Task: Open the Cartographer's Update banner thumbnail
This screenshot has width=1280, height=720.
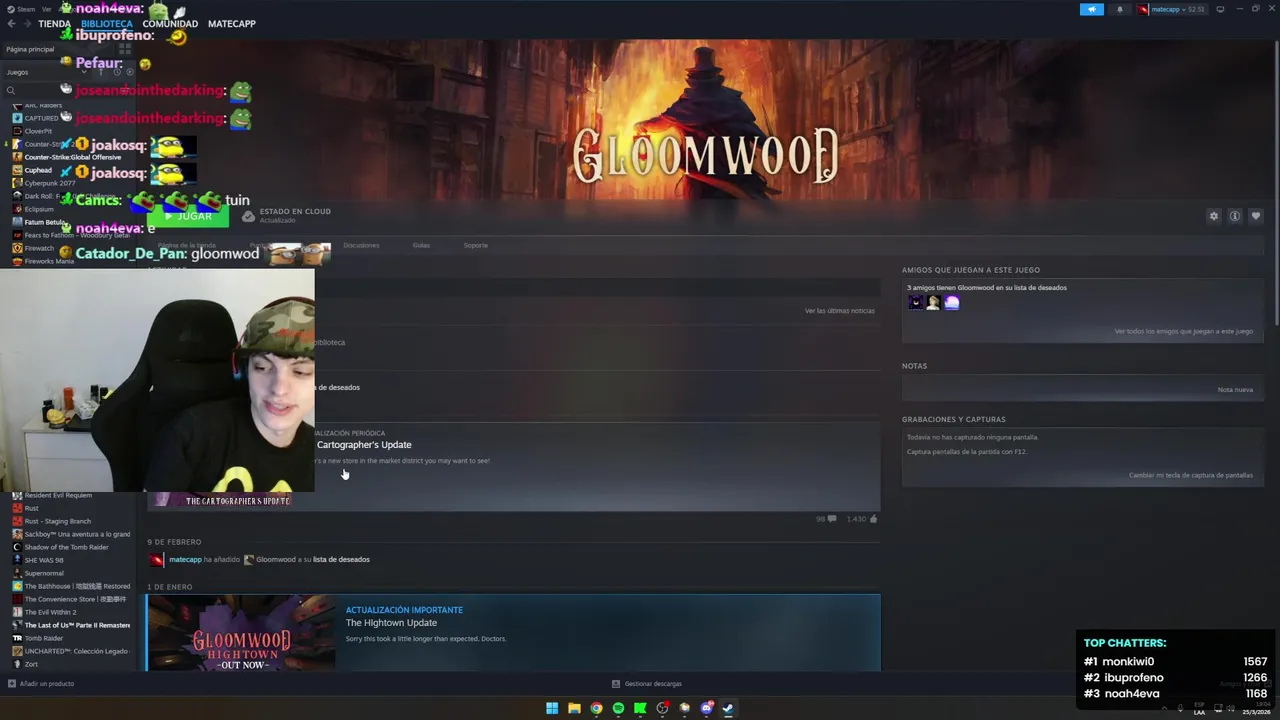Action: [222, 500]
